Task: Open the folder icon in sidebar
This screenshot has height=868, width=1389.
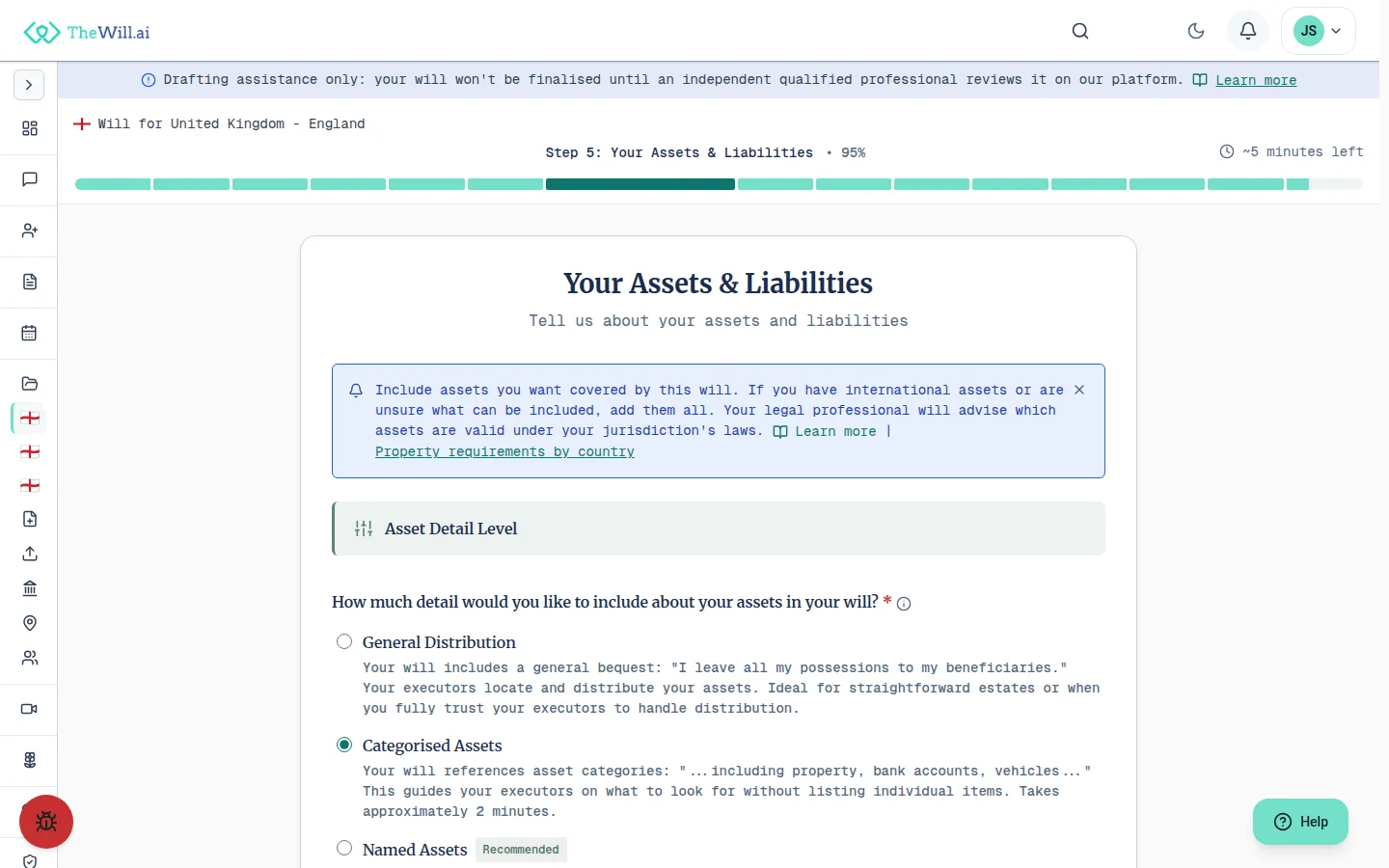Action: point(30,384)
